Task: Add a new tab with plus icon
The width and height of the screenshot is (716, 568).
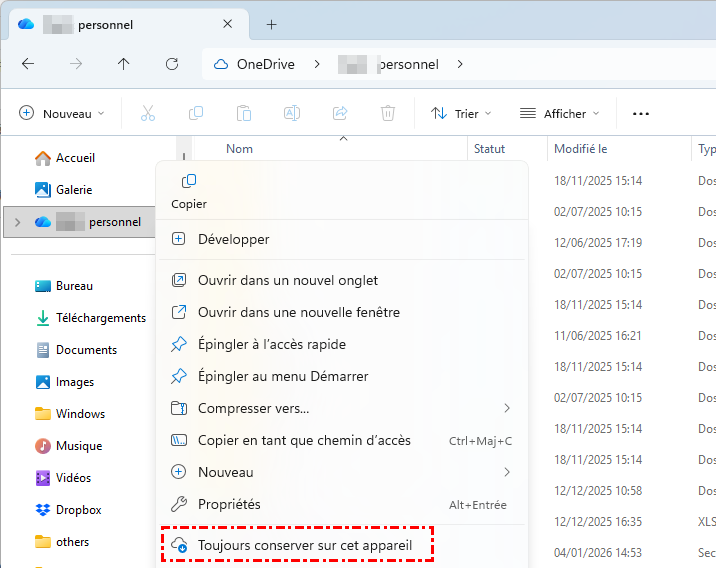Action: [x=271, y=24]
